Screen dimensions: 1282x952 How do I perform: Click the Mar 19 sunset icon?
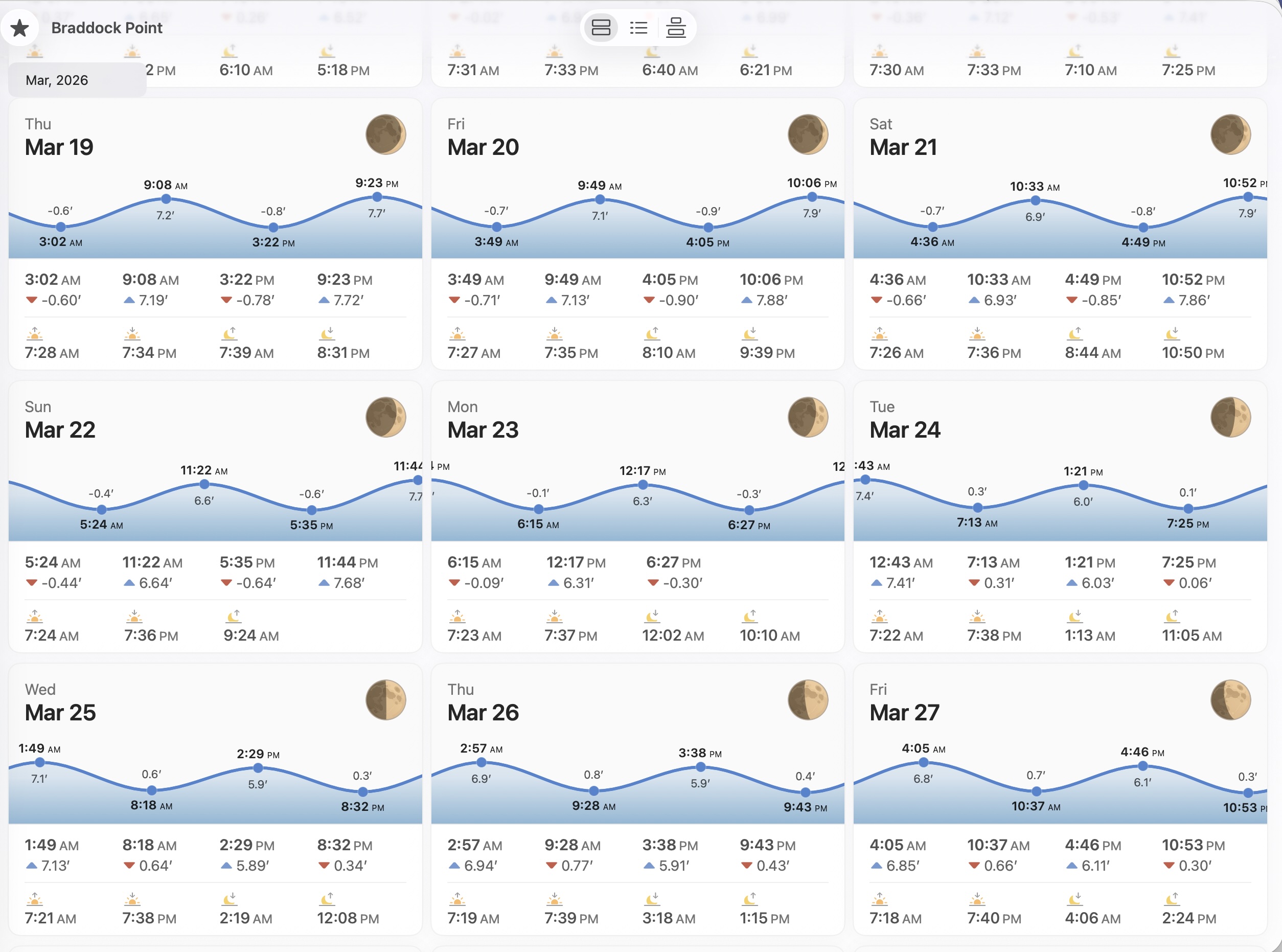132,334
